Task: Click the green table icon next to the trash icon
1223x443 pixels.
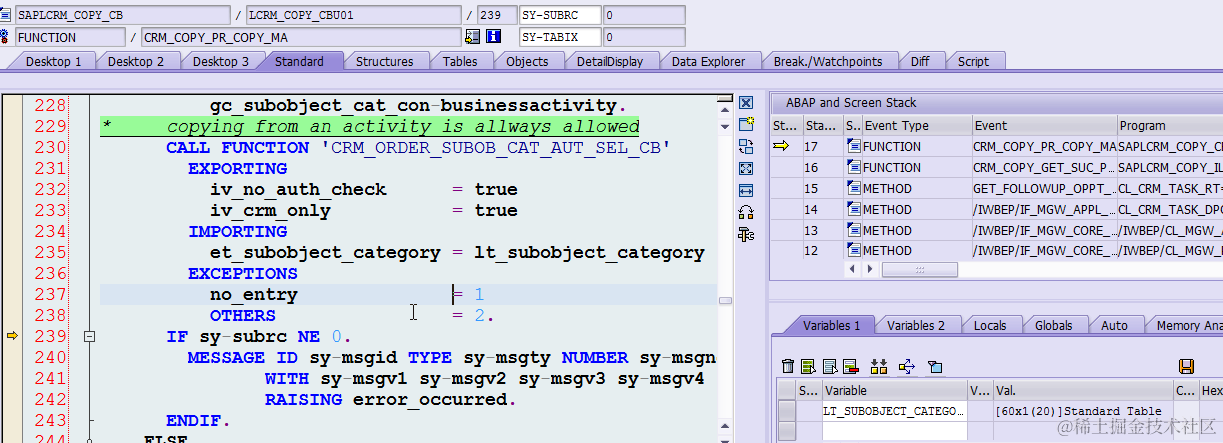Action: (x=808, y=366)
